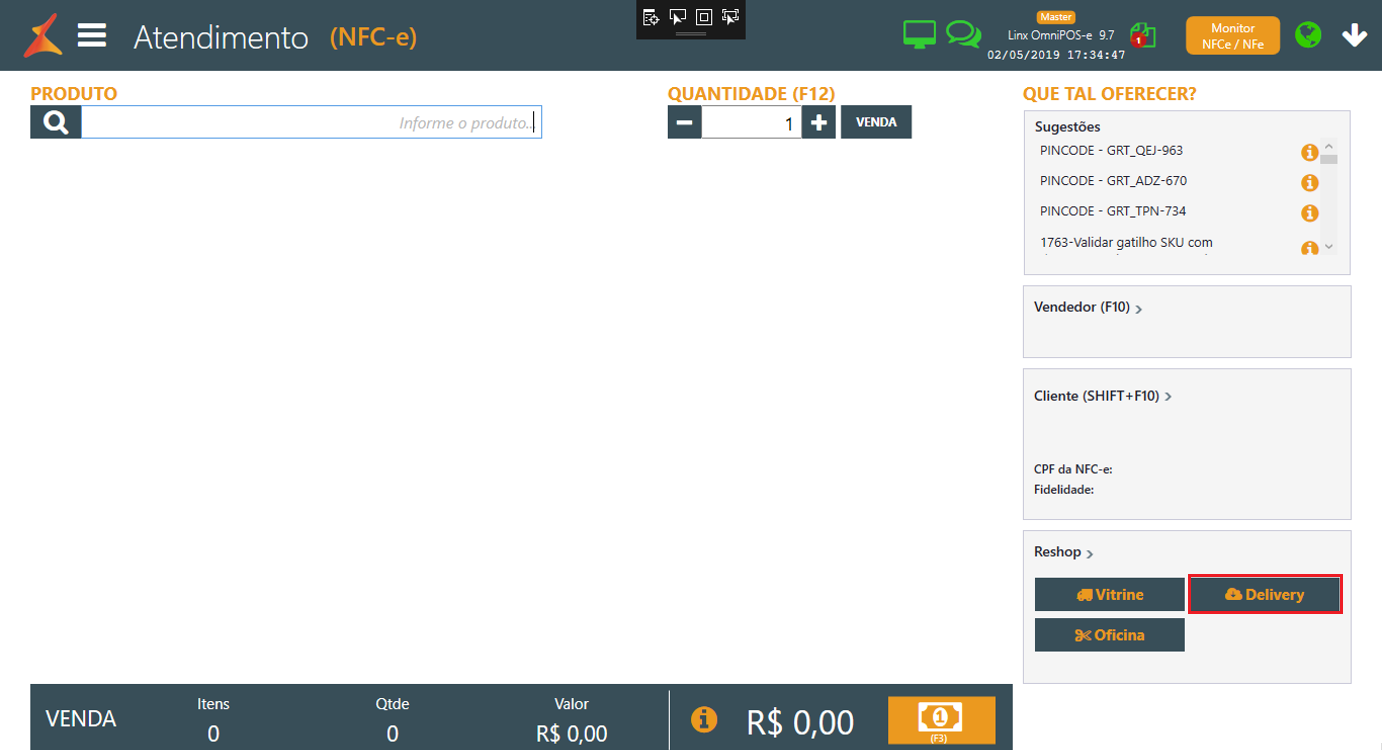The width and height of the screenshot is (1382, 751).
Task: Show info for PINCODE - GRT_TPN-734
Action: (1309, 213)
